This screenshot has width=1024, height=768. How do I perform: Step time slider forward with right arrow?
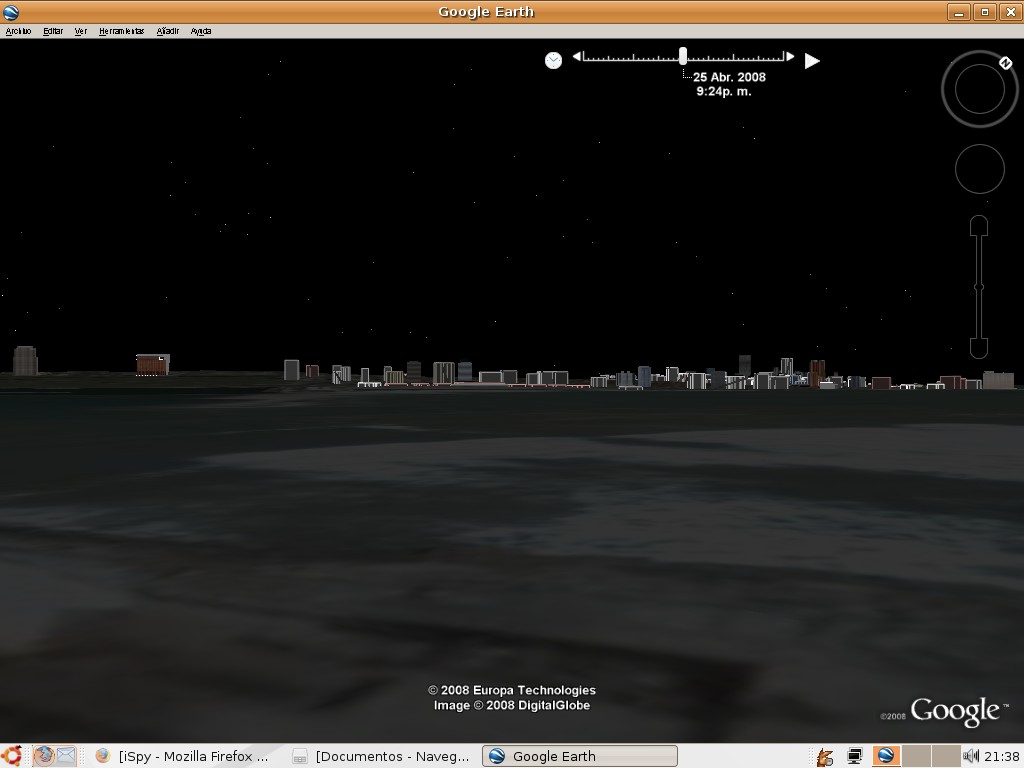pos(790,57)
